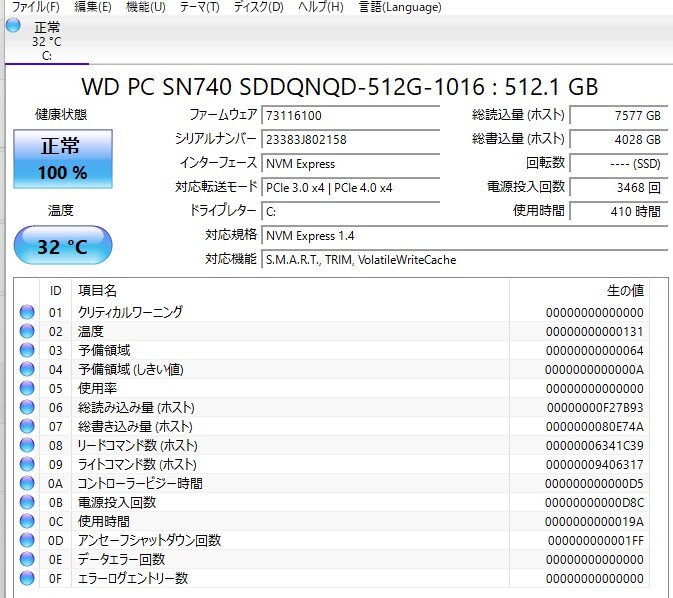The height and width of the screenshot is (598, 673).
Task: Click the シリアルナンバー value field
Action: (x=350, y=139)
